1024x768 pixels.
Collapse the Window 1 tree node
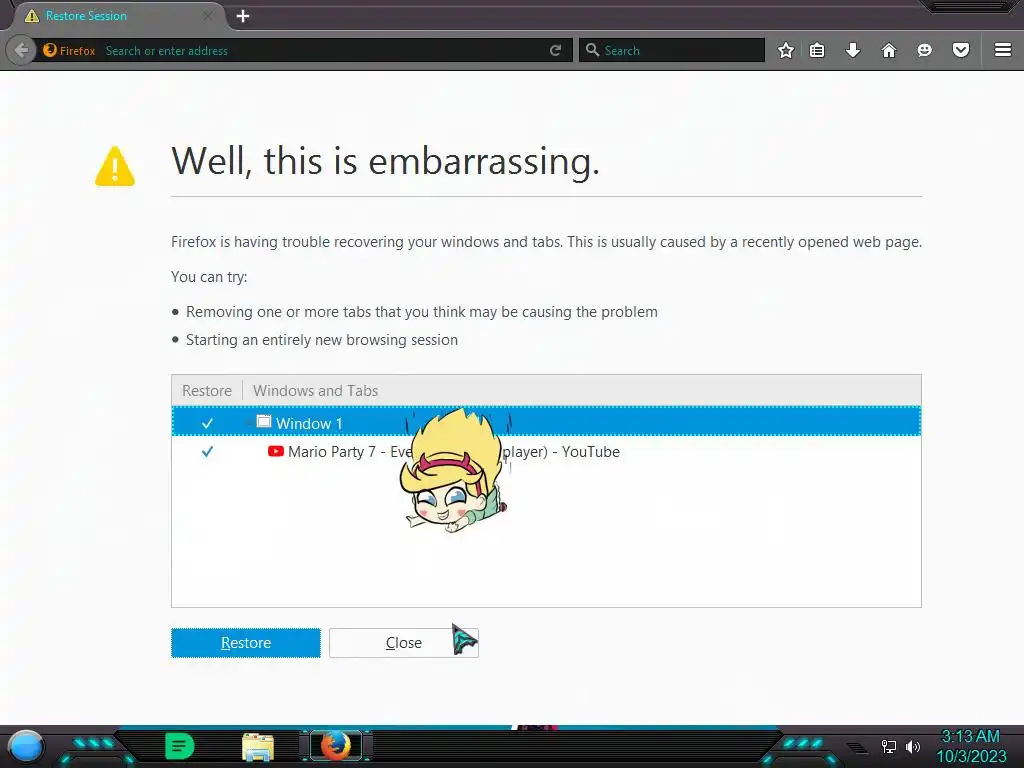click(249, 423)
